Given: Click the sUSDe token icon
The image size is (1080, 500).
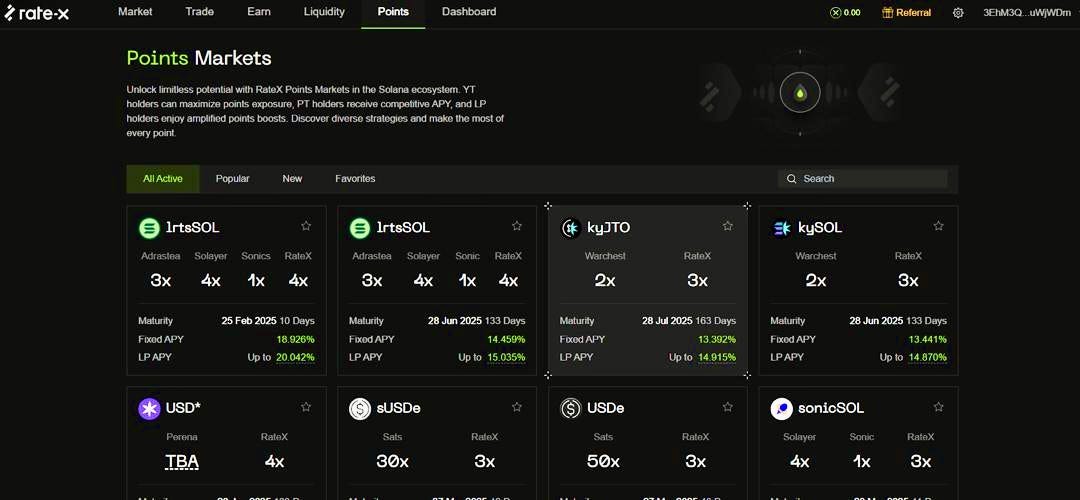Looking at the screenshot, I should [x=360, y=408].
